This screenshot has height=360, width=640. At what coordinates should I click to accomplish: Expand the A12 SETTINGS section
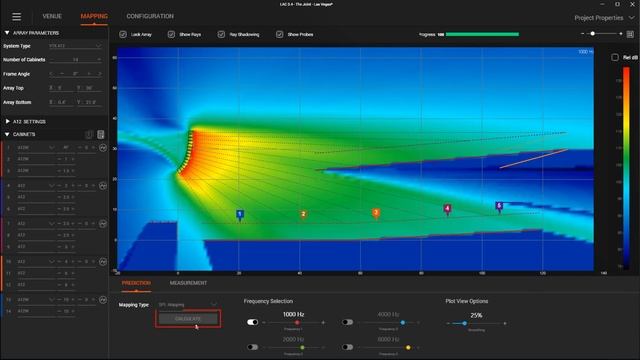tap(7, 122)
